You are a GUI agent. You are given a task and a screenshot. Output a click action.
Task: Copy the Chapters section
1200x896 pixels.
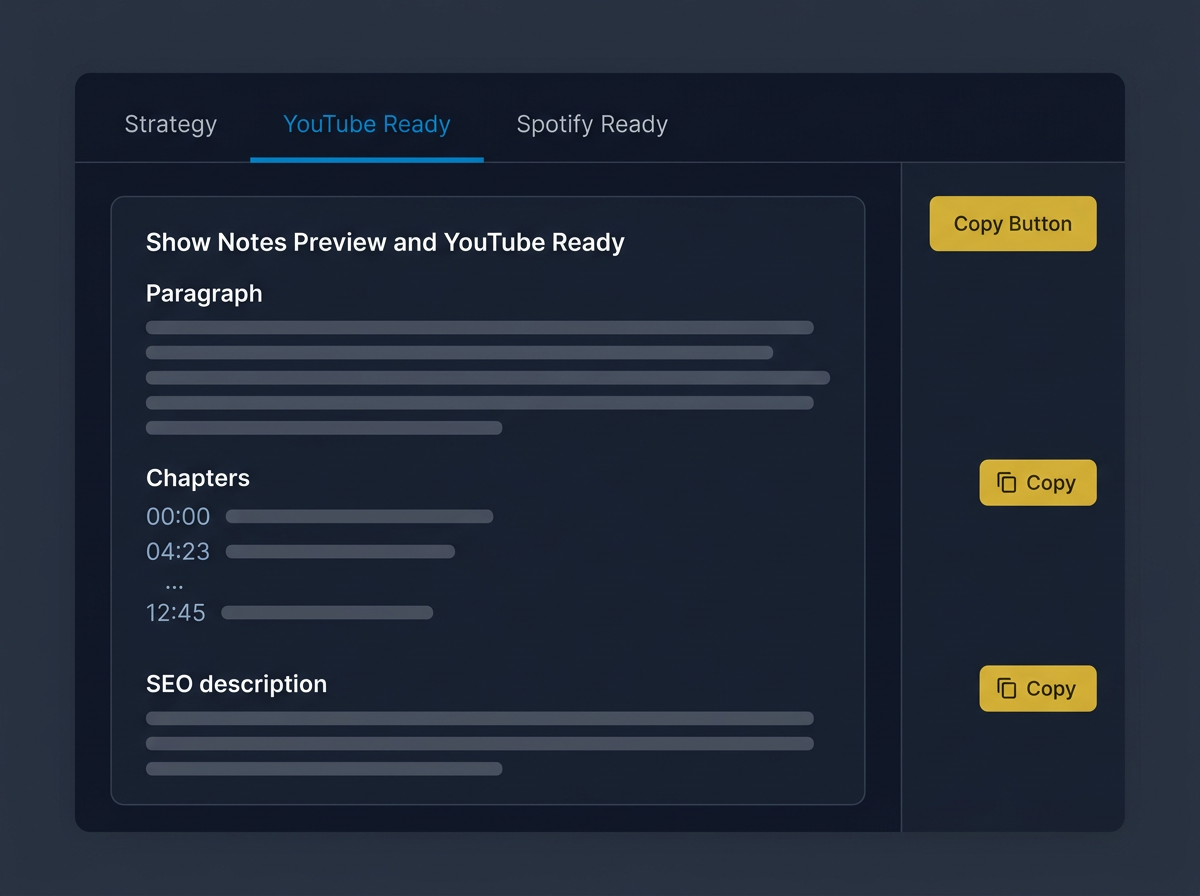(1038, 483)
